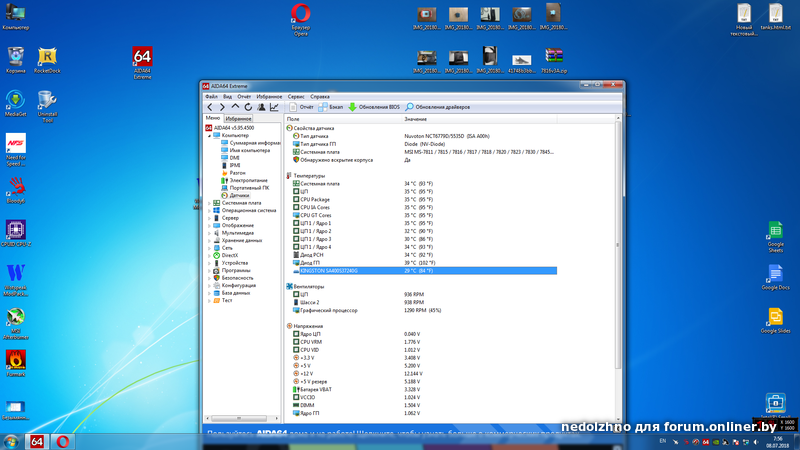800x450 pixels.
Task: Open the Отчёт menu in menu bar
Action: coord(244,96)
